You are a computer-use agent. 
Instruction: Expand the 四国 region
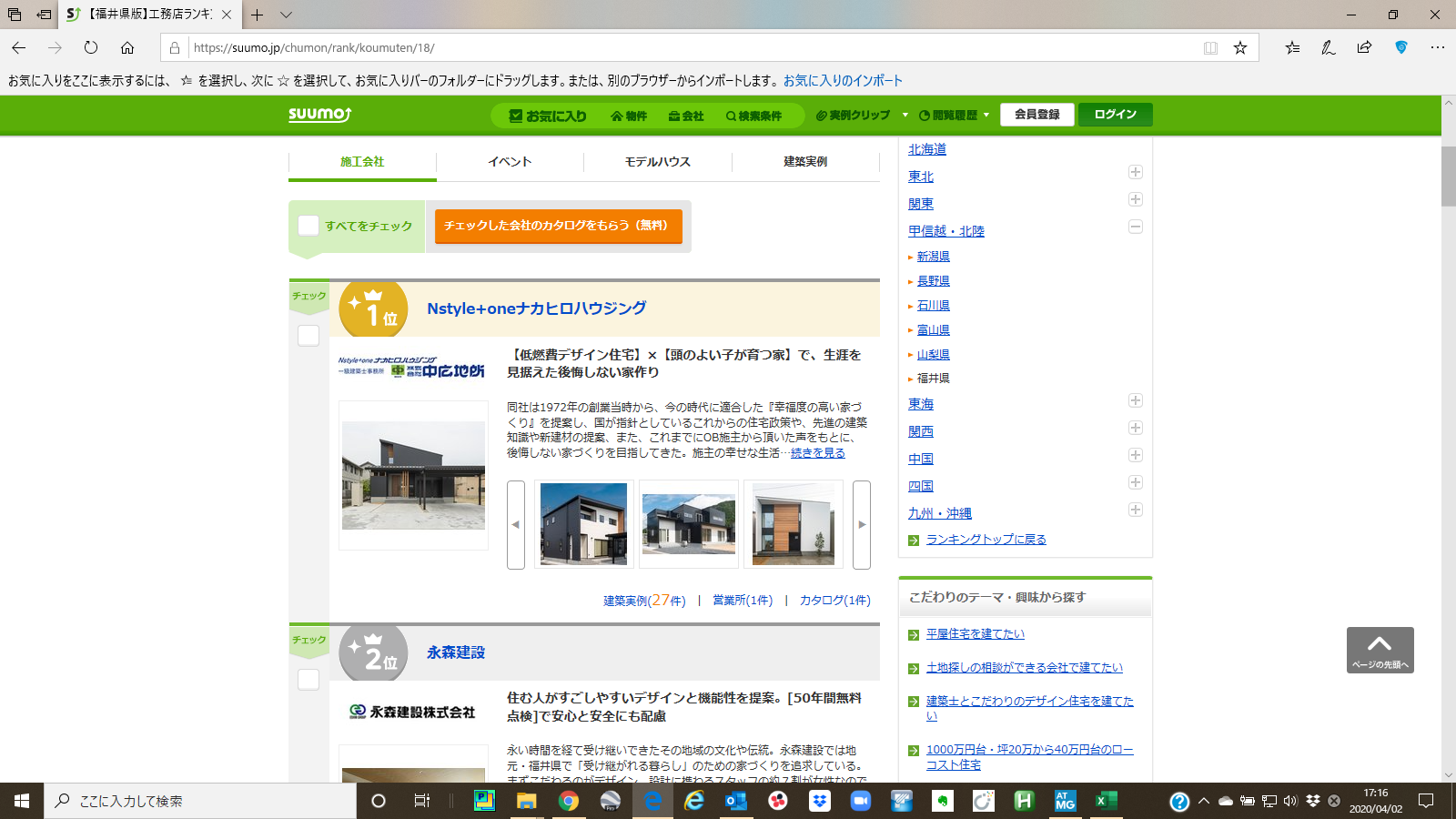(x=1136, y=482)
